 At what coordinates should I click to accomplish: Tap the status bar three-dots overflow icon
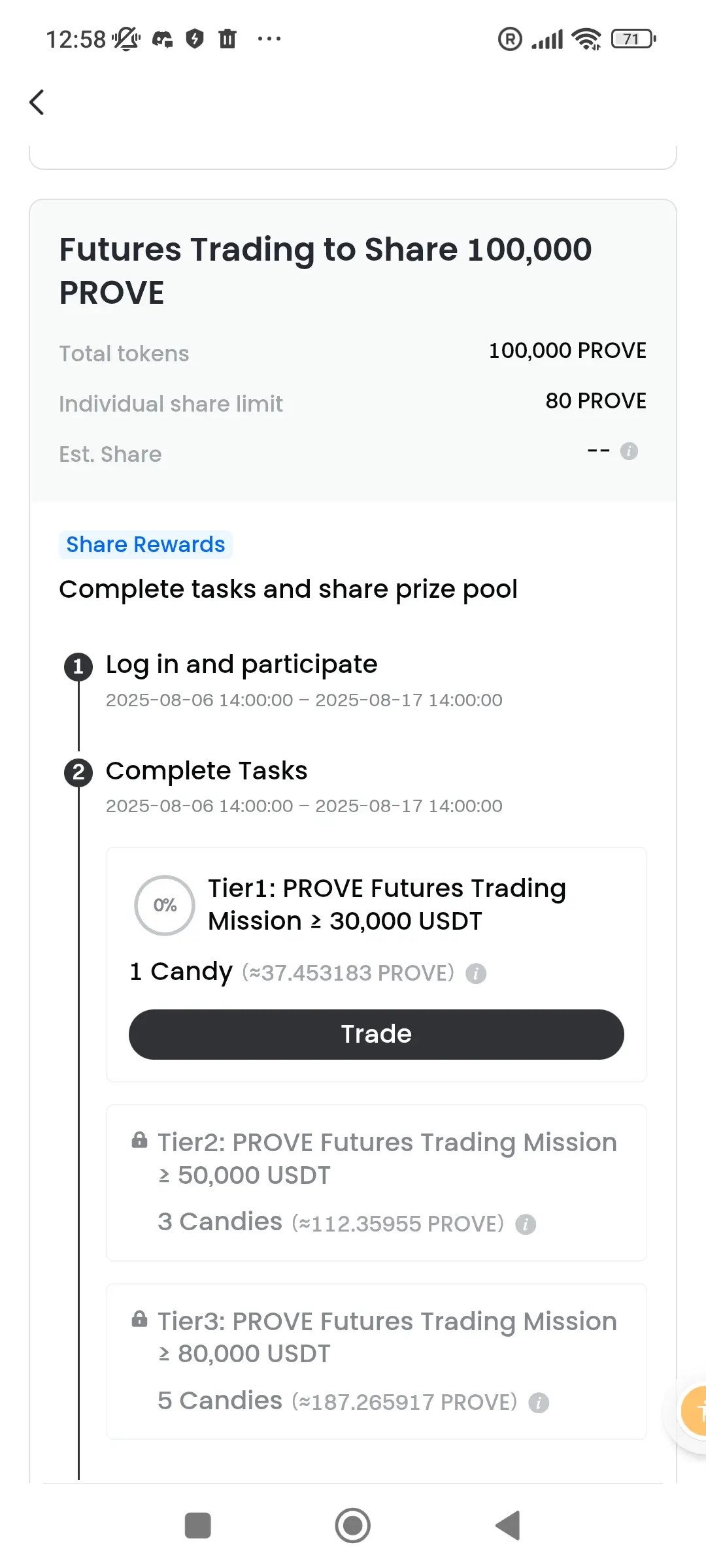click(269, 39)
